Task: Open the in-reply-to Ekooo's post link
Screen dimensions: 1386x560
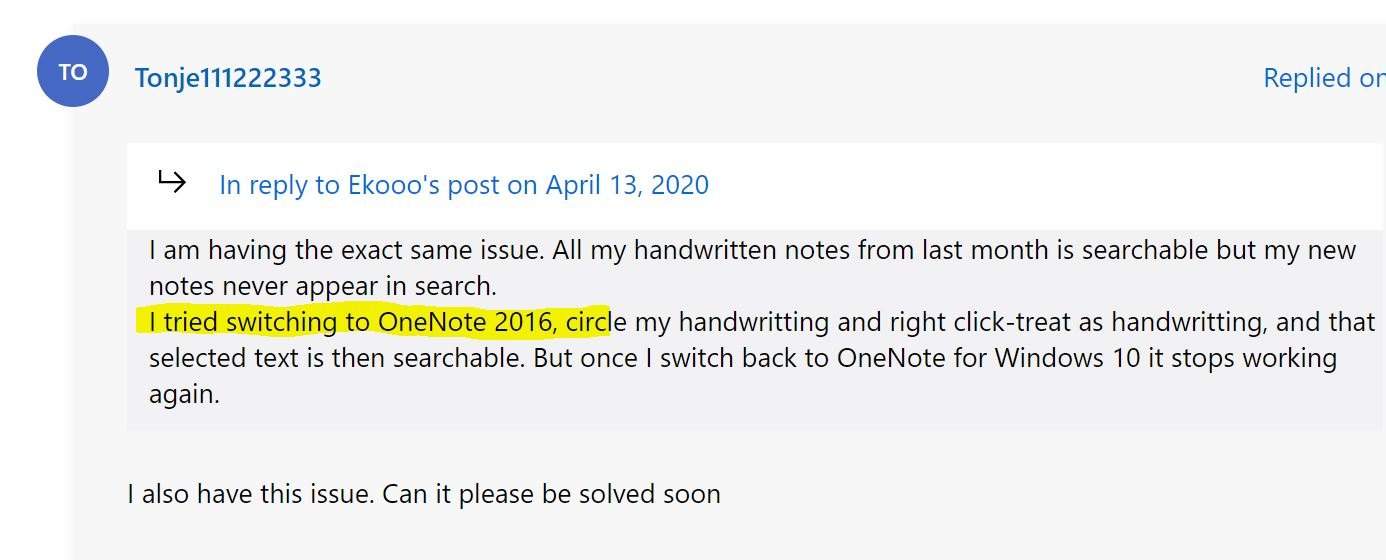Action: point(464,185)
